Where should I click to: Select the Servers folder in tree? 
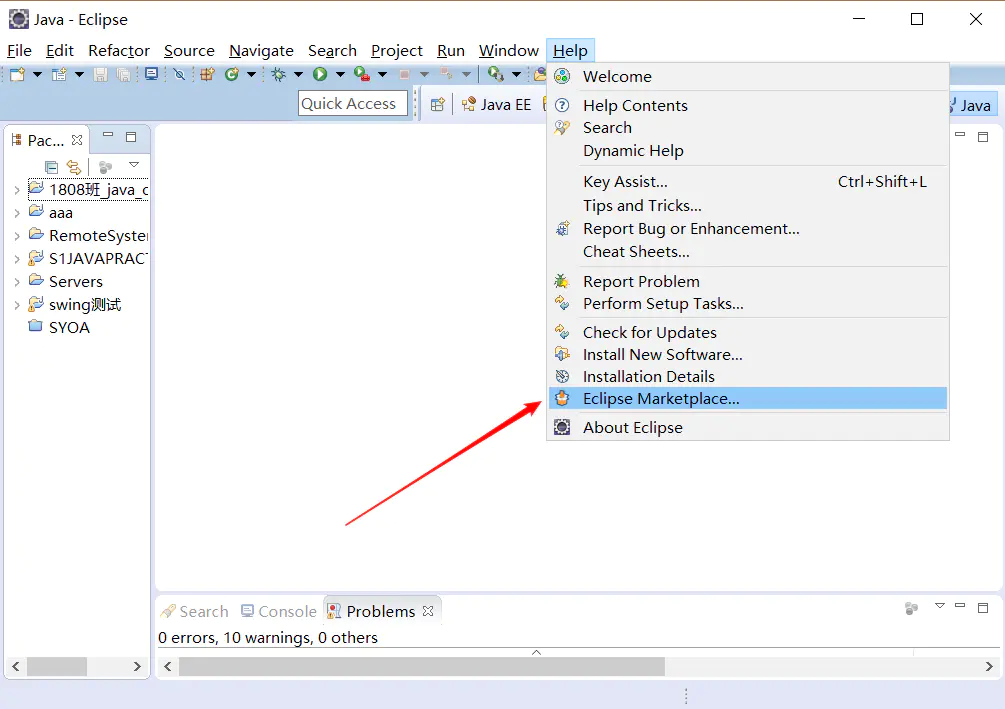[x=65, y=281]
